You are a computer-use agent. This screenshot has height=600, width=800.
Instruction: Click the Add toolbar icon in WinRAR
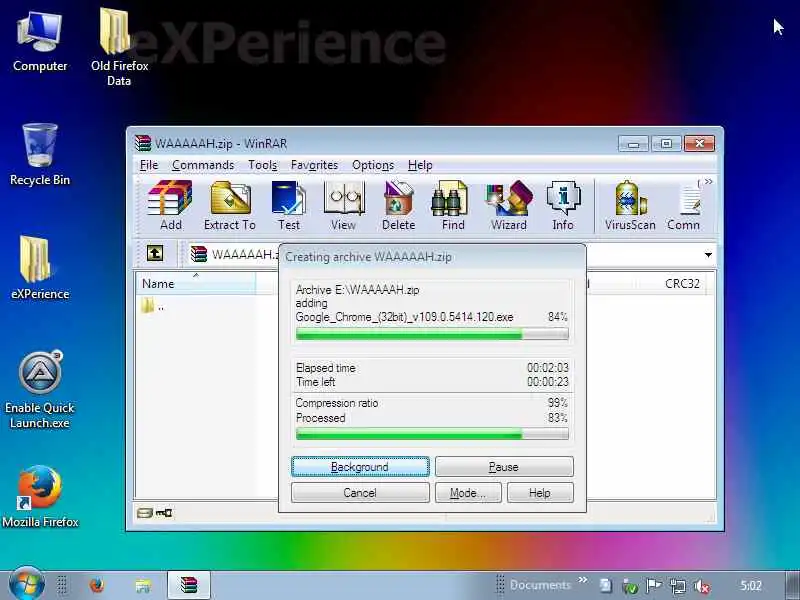click(170, 205)
